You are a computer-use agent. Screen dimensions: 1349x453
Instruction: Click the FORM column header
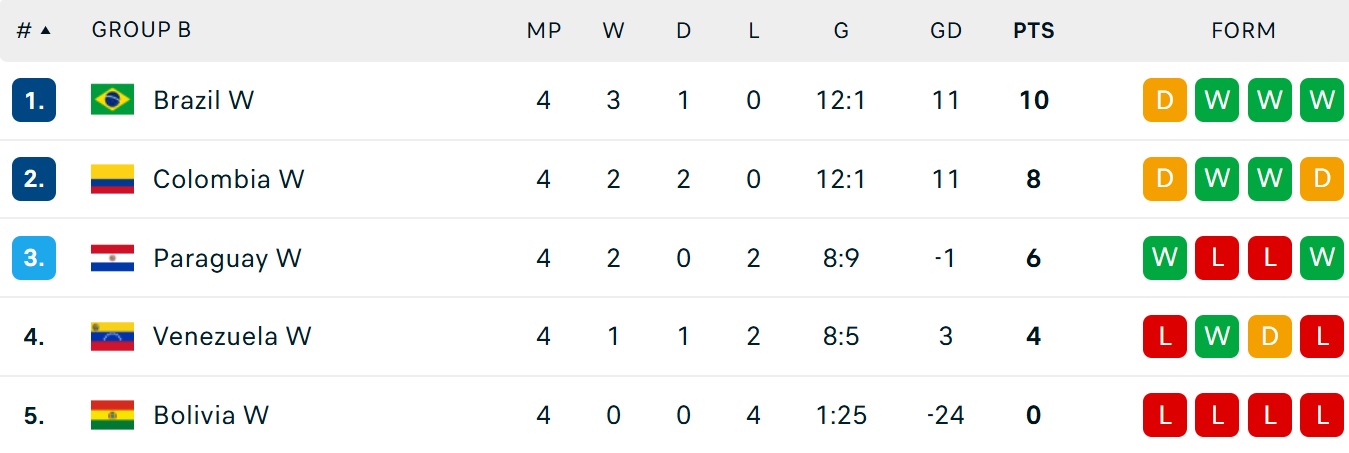[1244, 31]
